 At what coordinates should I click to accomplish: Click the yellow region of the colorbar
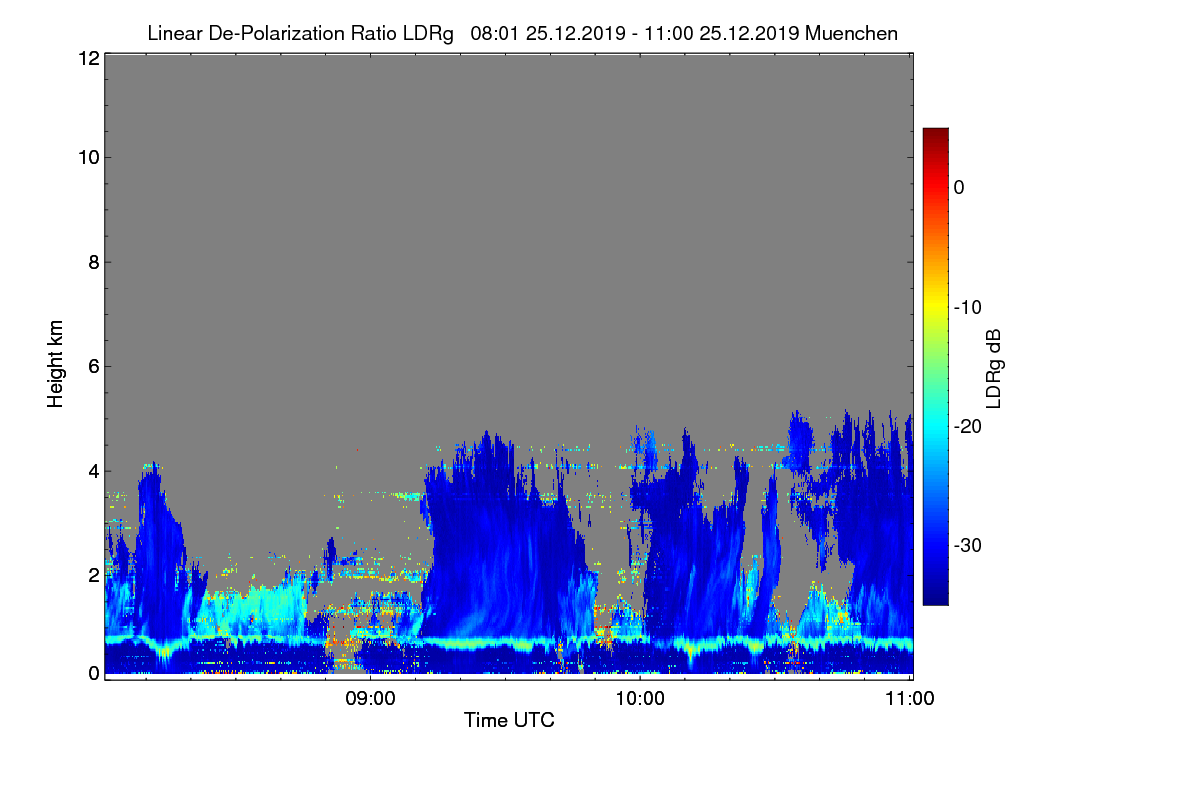935,306
